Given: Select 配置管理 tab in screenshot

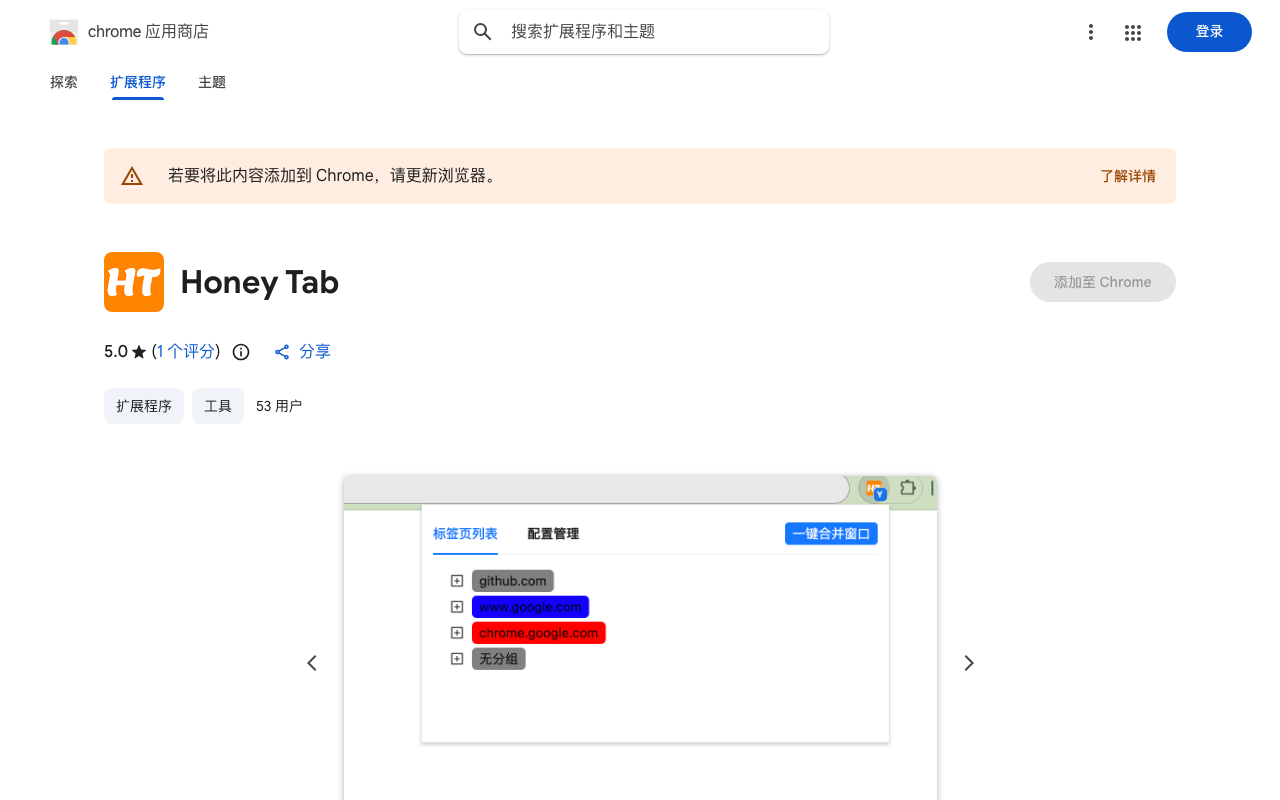Looking at the screenshot, I should 553,534.
